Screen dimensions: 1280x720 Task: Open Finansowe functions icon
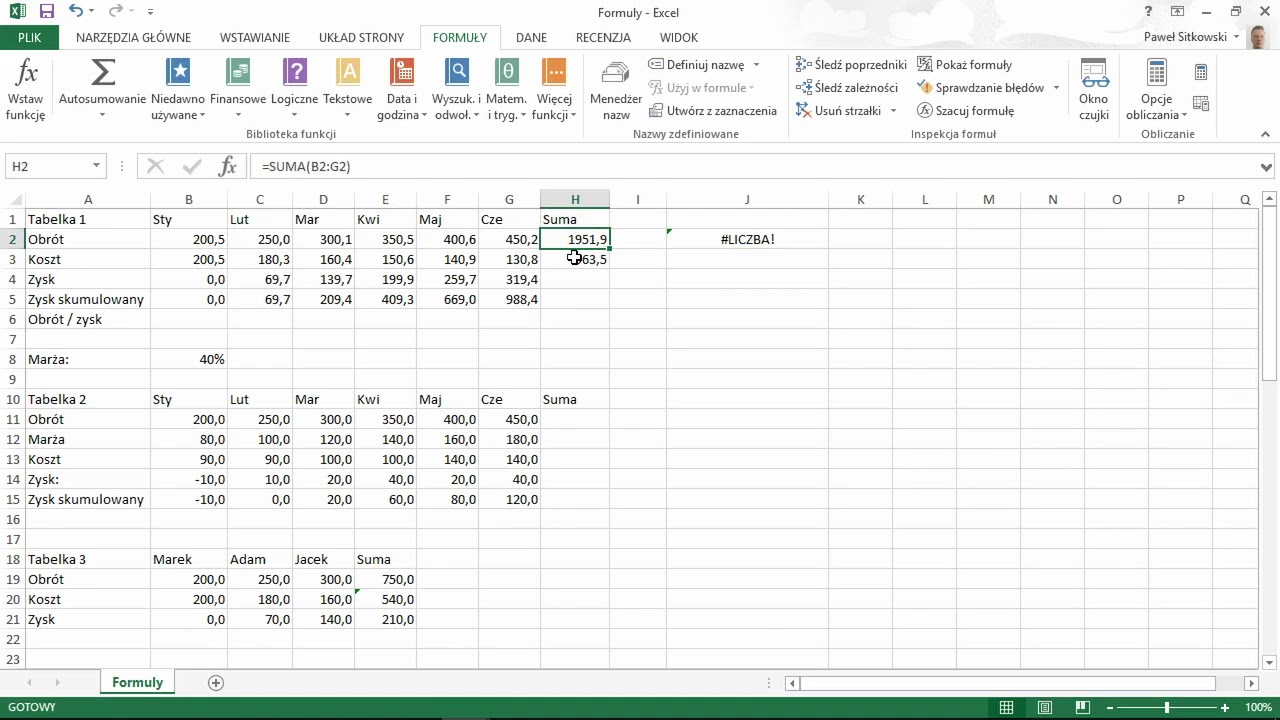[x=238, y=73]
